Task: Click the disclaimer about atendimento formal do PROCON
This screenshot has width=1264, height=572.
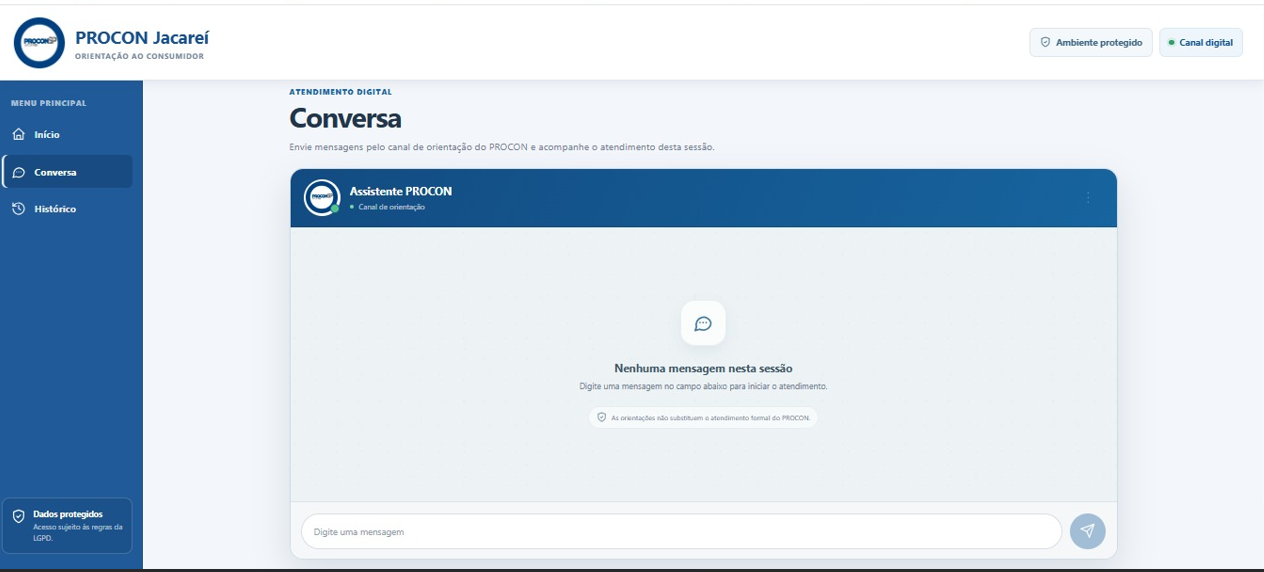Action: [x=703, y=417]
